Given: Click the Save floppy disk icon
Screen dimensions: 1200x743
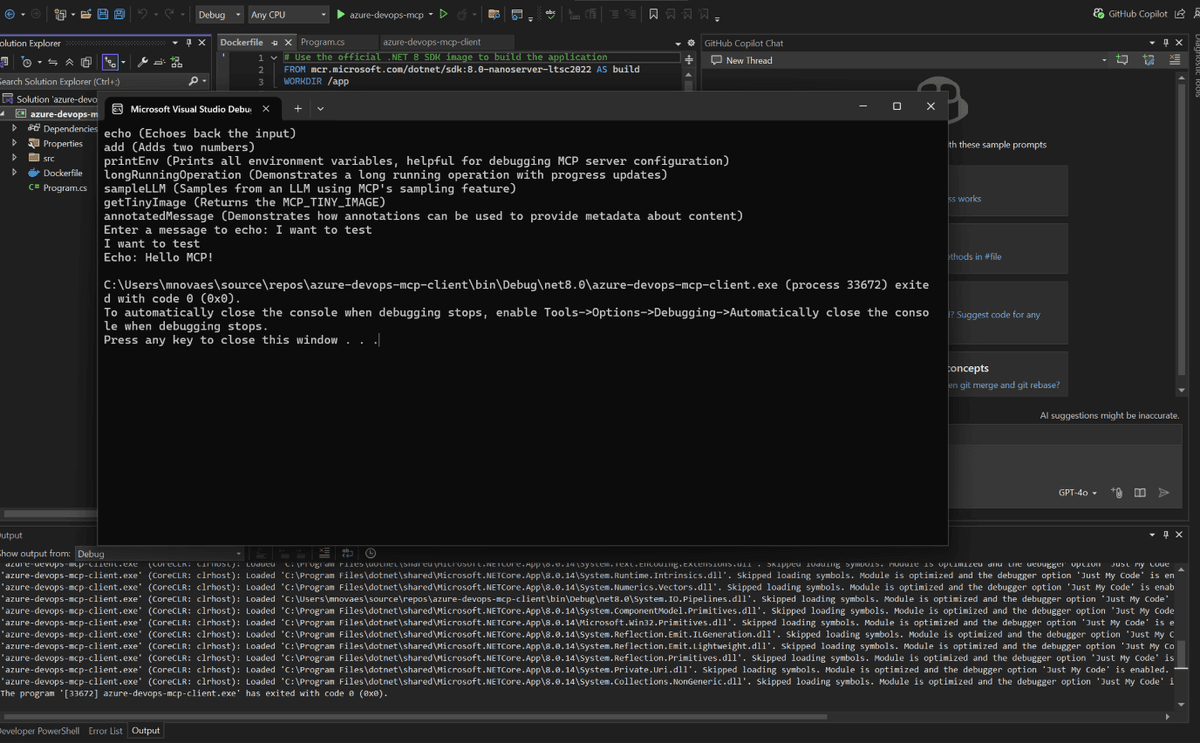Looking at the screenshot, I should 102,14.
